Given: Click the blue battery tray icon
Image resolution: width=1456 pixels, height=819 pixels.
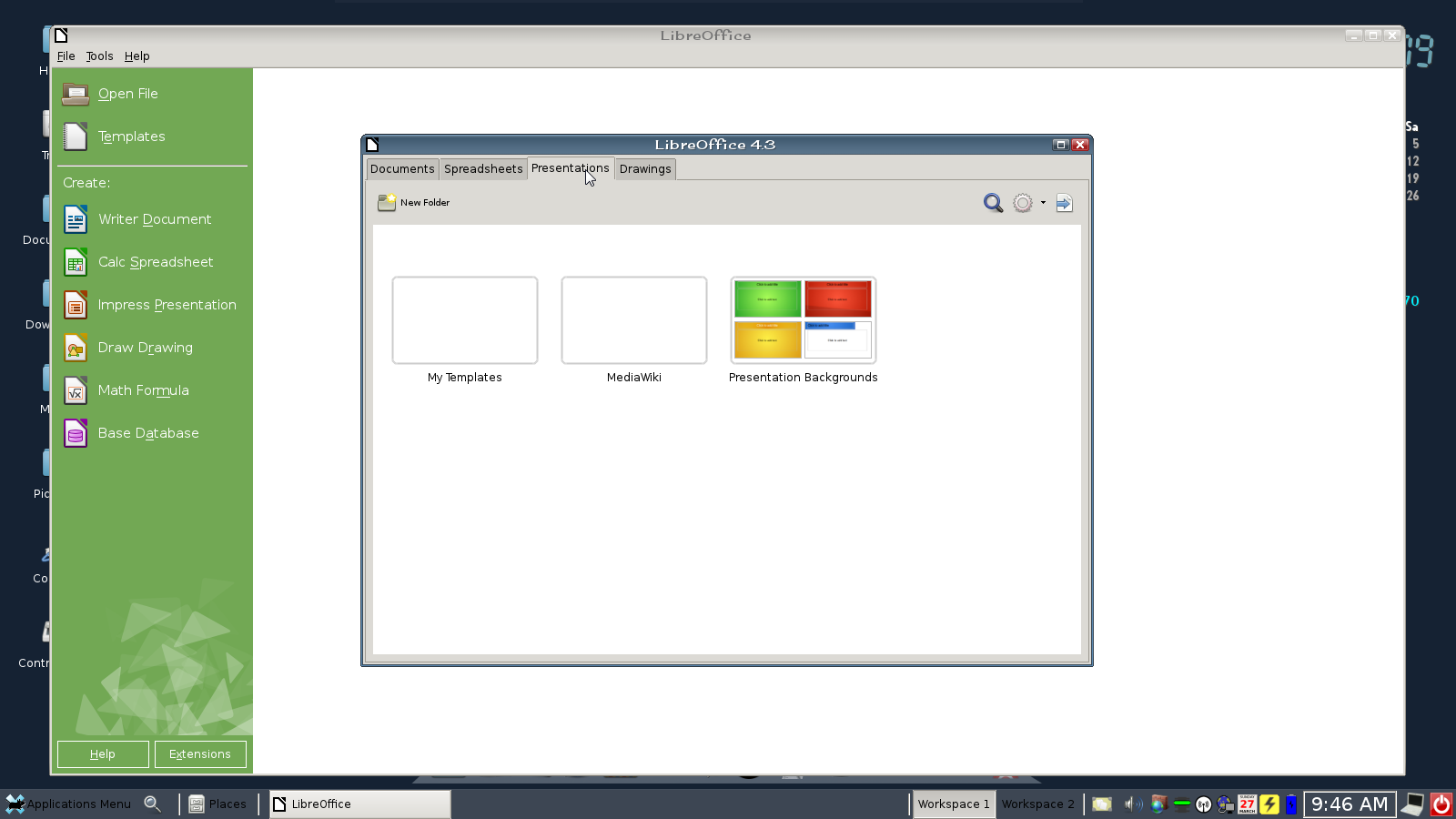Looking at the screenshot, I should 1291,804.
